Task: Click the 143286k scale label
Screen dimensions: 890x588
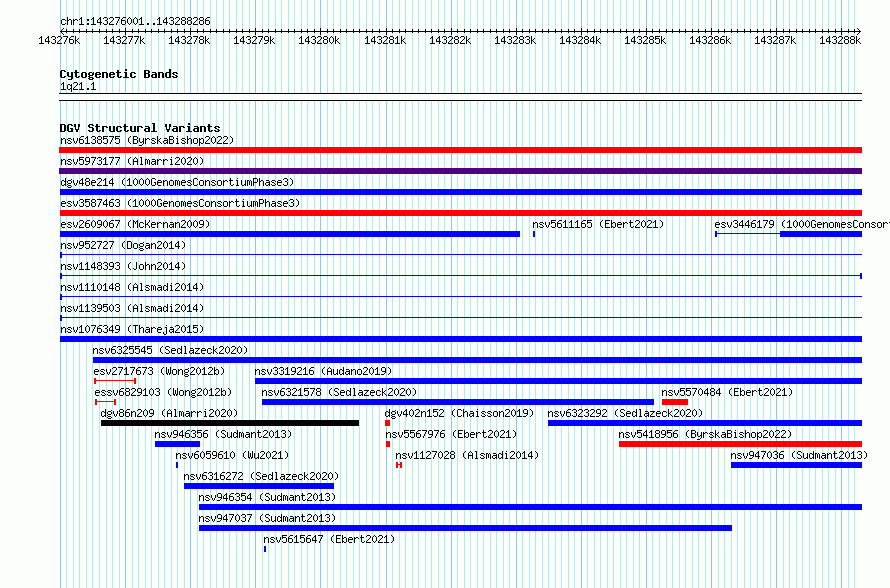Action: point(710,40)
